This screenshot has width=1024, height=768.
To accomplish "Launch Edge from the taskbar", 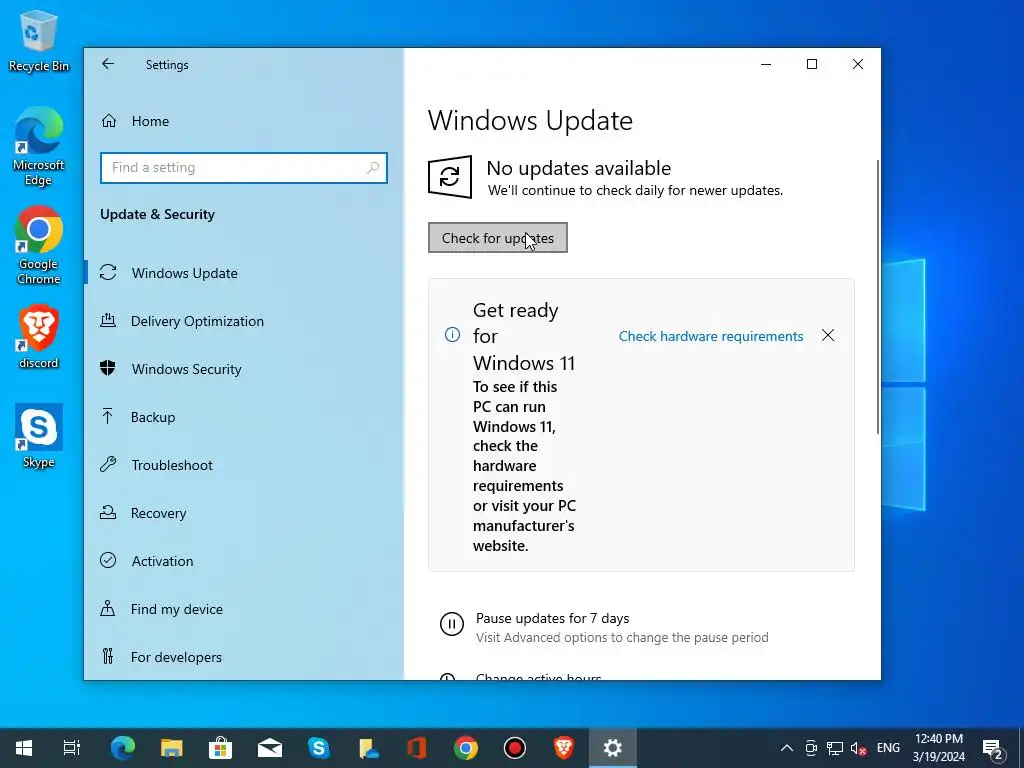I will (x=122, y=748).
